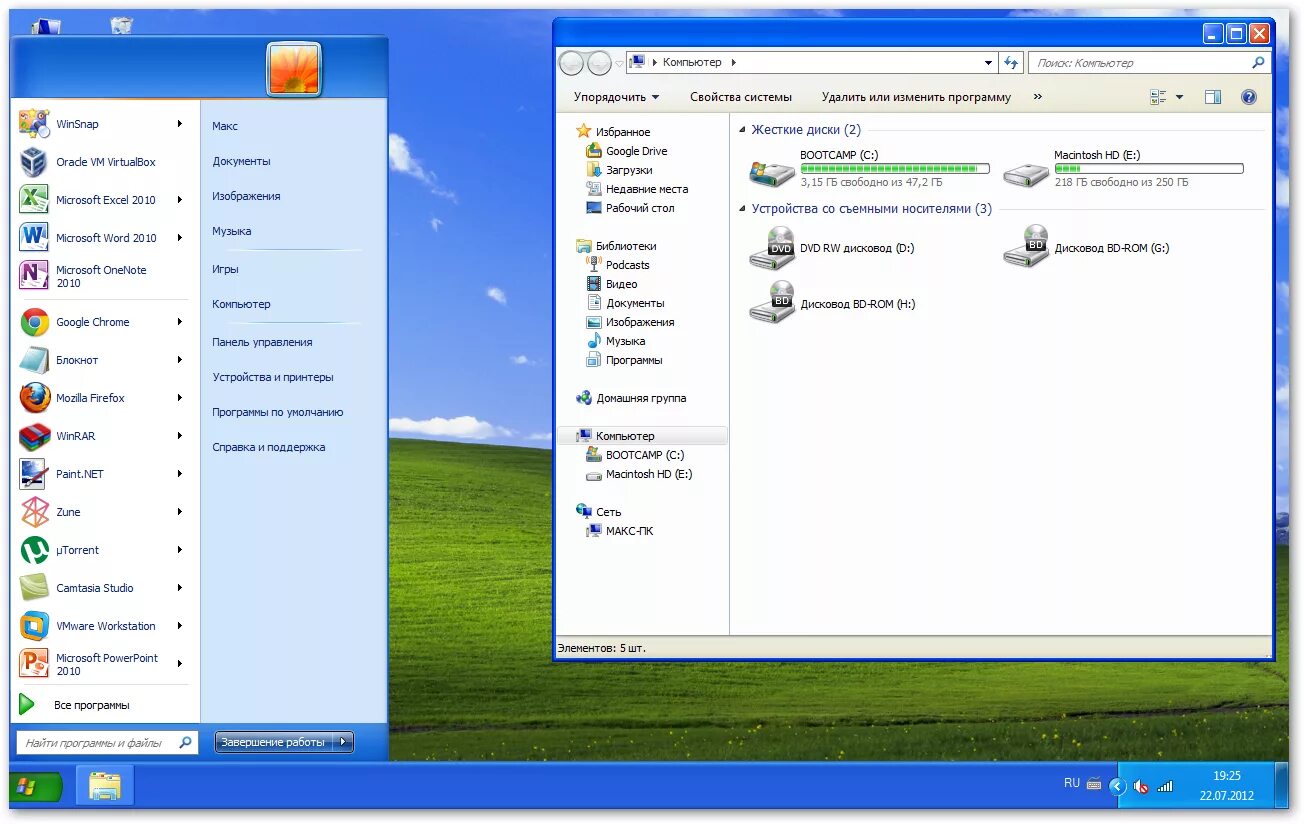This screenshot has height=824, width=1304.
Task: Click the RU language indicator
Action: point(1072,783)
